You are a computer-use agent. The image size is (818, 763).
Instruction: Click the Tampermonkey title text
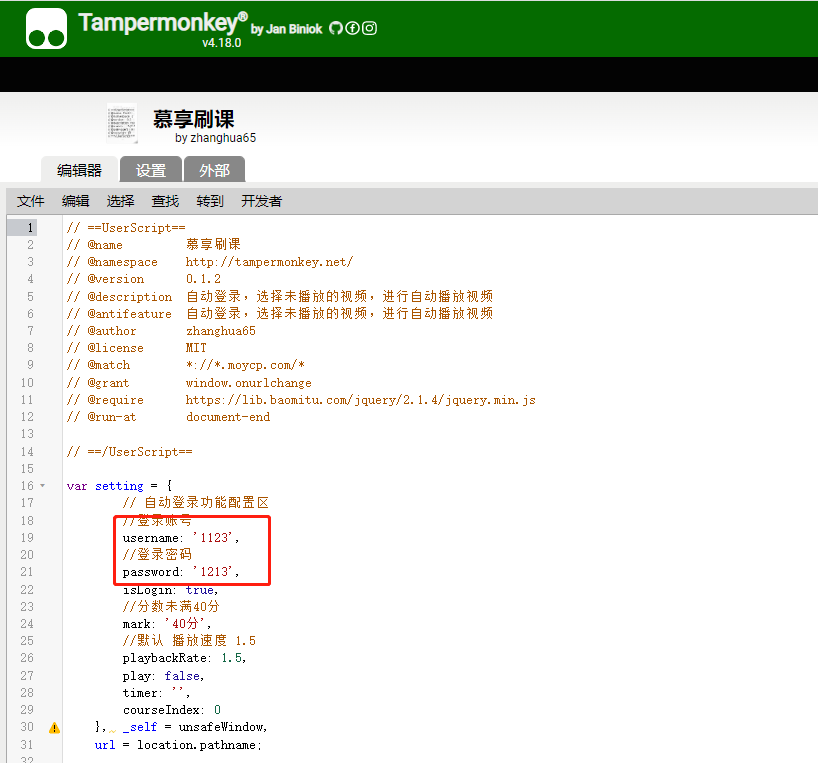coord(163,23)
